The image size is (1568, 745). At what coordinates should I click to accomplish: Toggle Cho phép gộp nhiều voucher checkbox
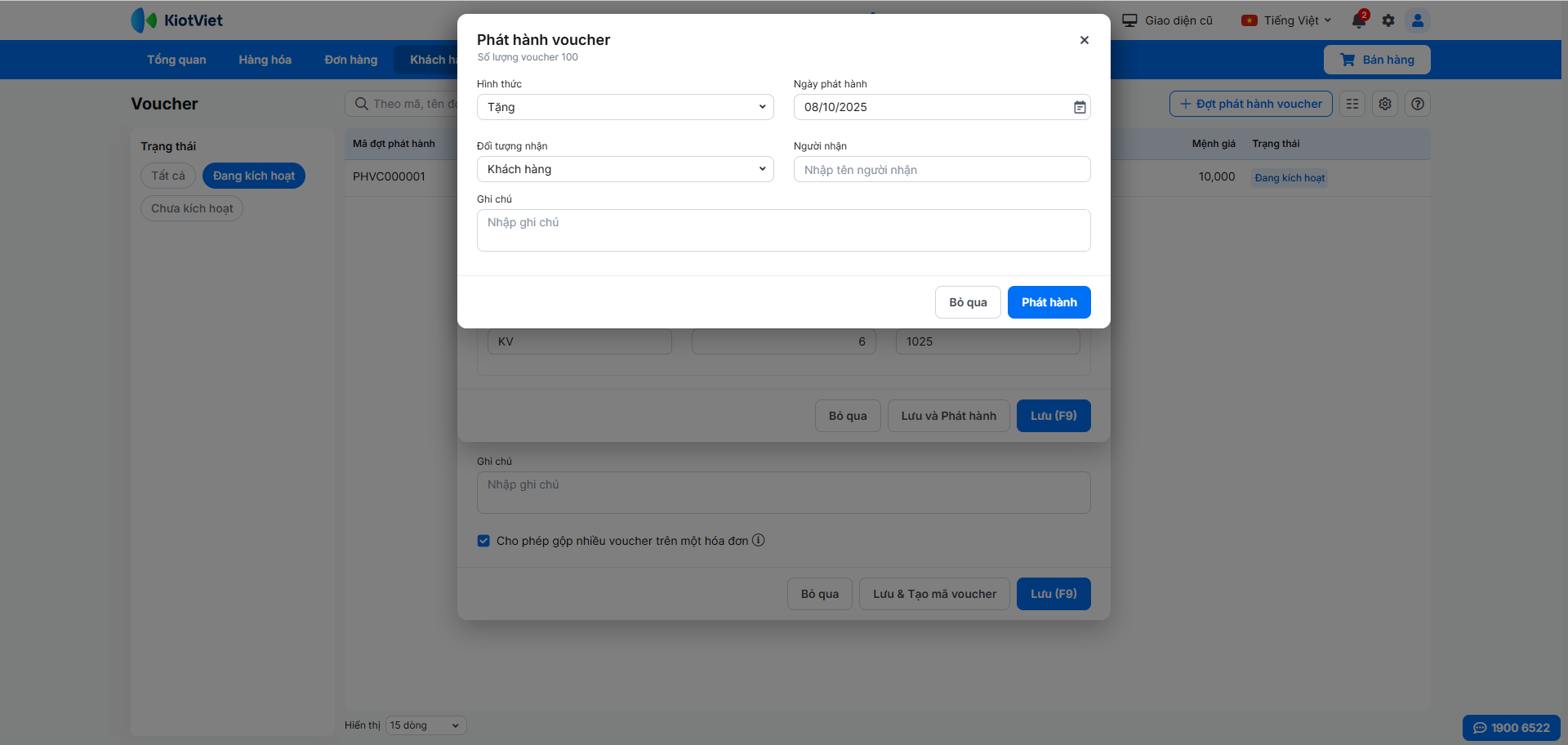pyautogui.click(x=483, y=541)
